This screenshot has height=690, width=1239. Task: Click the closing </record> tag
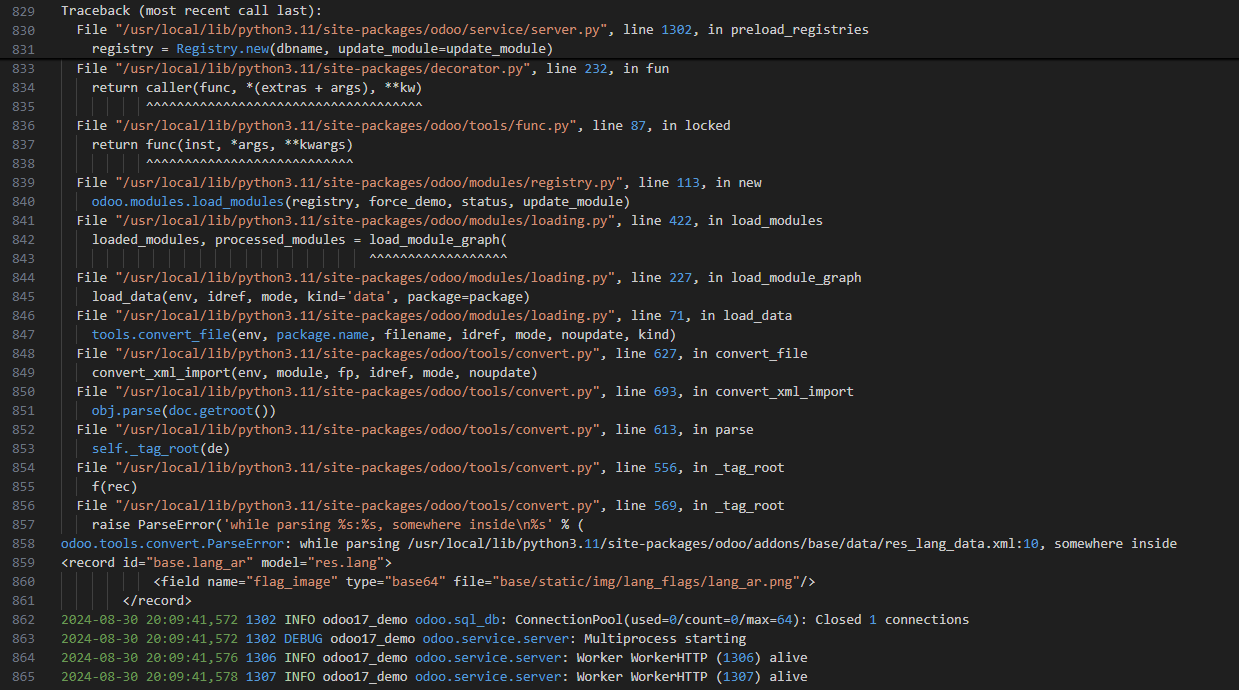click(x=157, y=600)
